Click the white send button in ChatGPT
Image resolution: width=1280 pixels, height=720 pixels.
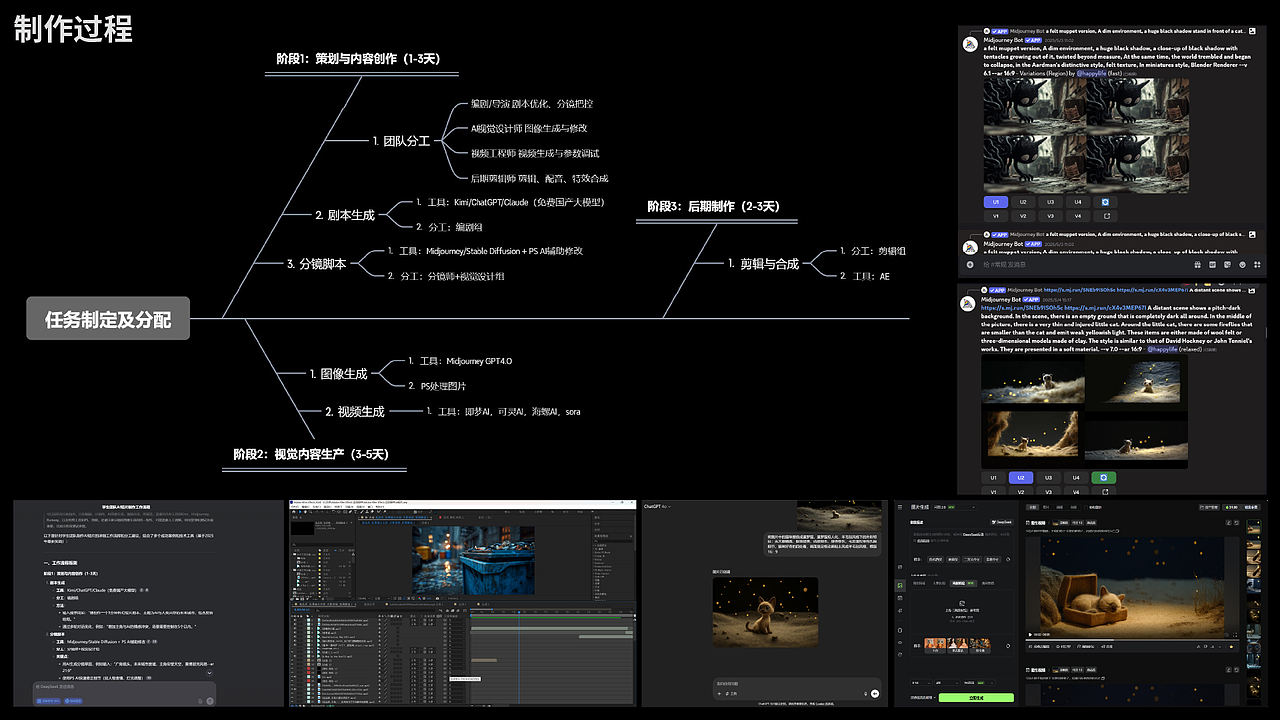tap(876, 693)
